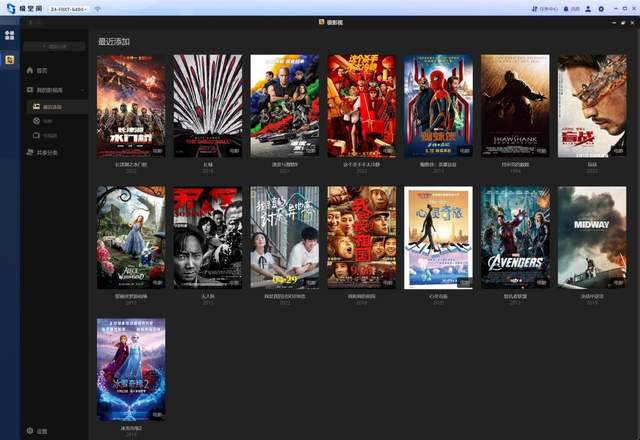The height and width of the screenshot is (440, 640).
Task: Click the add library button in sidebar
Action: pos(55,47)
